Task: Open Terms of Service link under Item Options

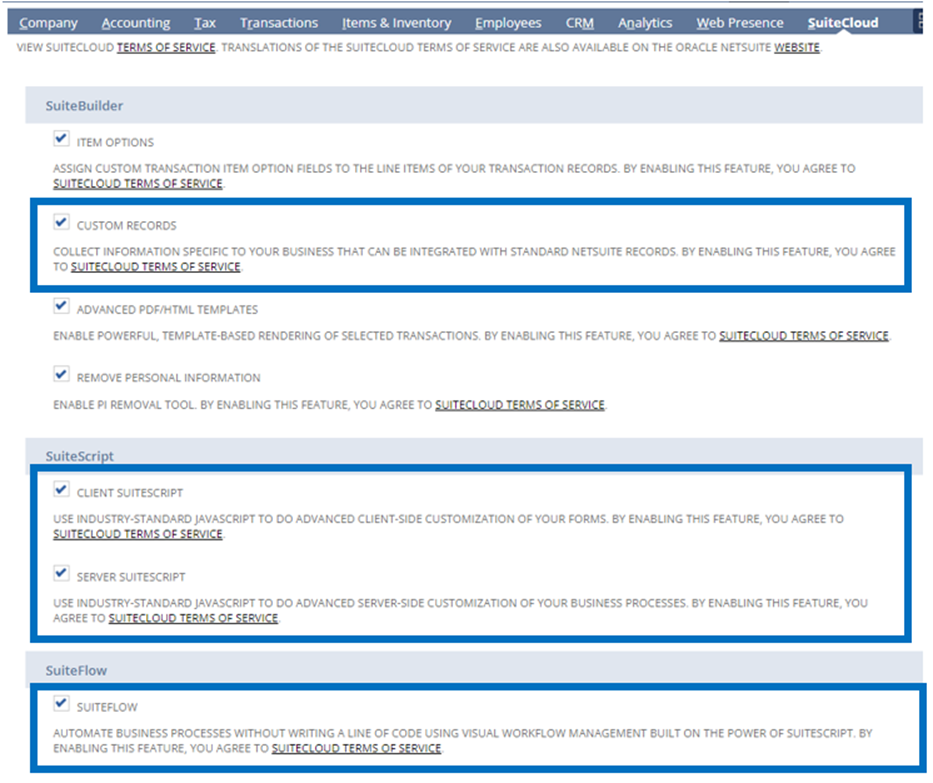Action: (138, 184)
